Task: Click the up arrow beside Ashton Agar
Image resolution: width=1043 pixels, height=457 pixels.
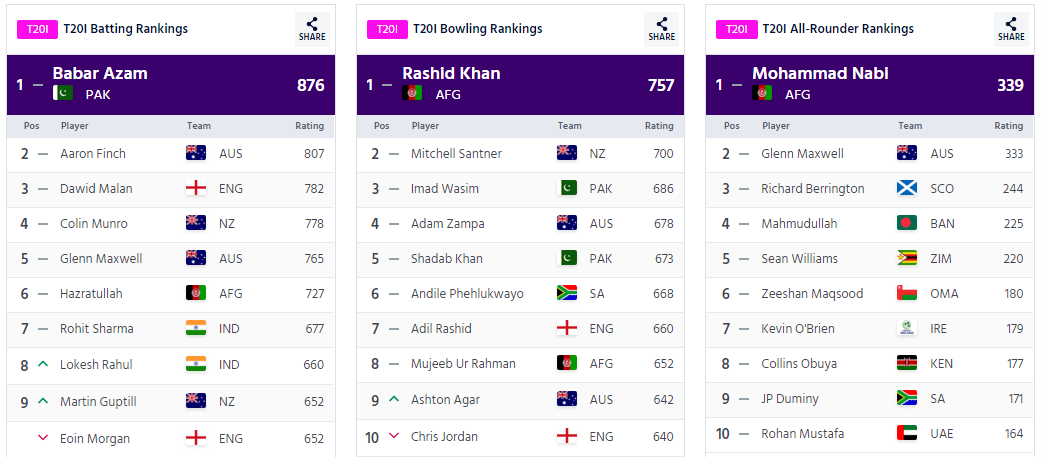Action: point(393,400)
